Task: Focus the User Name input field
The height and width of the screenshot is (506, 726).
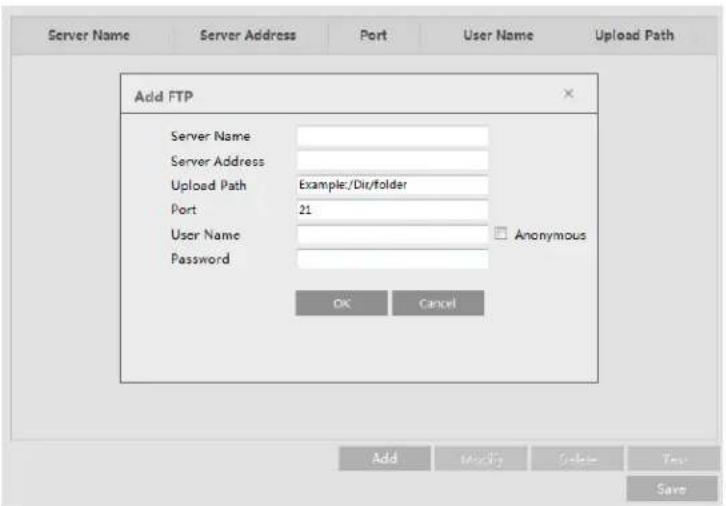Action: (392, 235)
